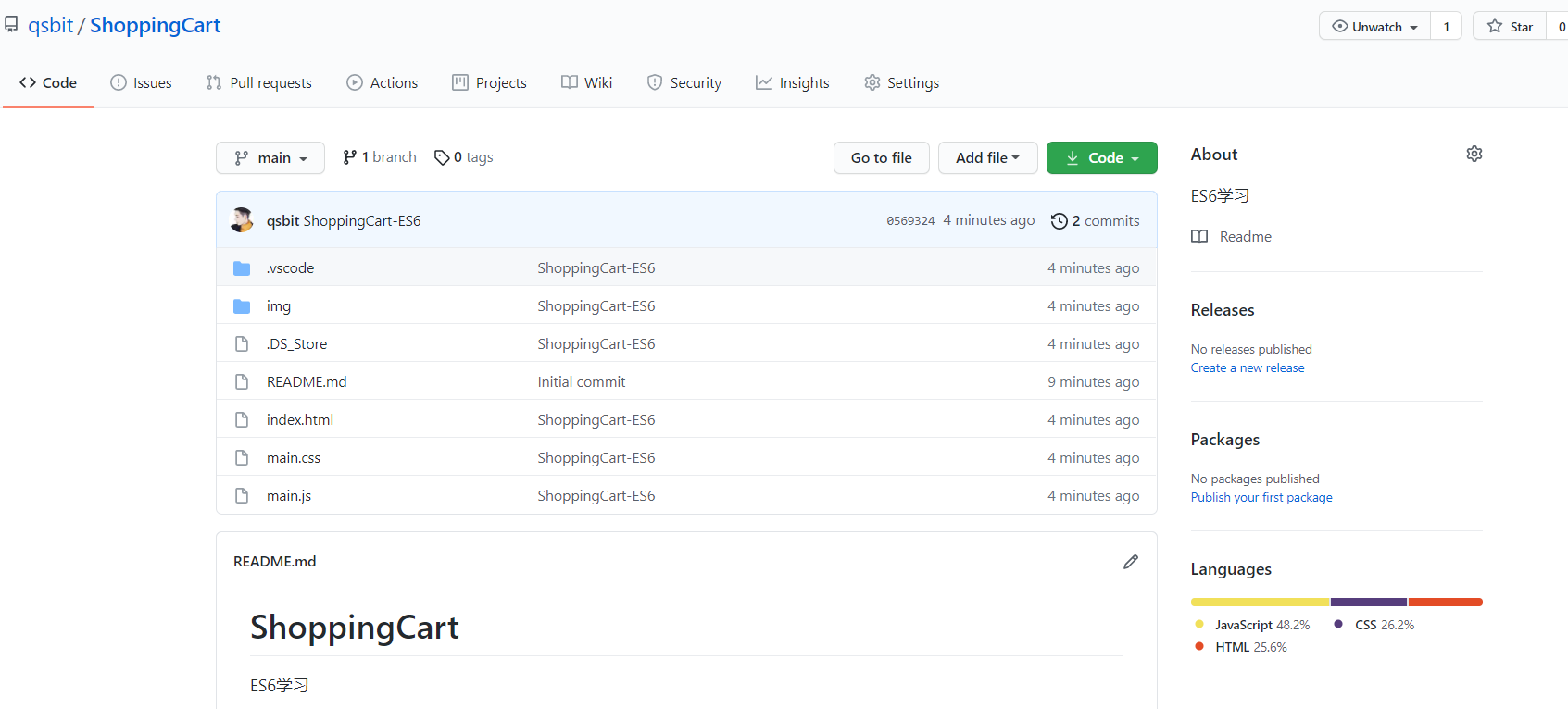The image size is (1568, 709).
Task: Open the Readme link in About
Action: [1246, 237]
